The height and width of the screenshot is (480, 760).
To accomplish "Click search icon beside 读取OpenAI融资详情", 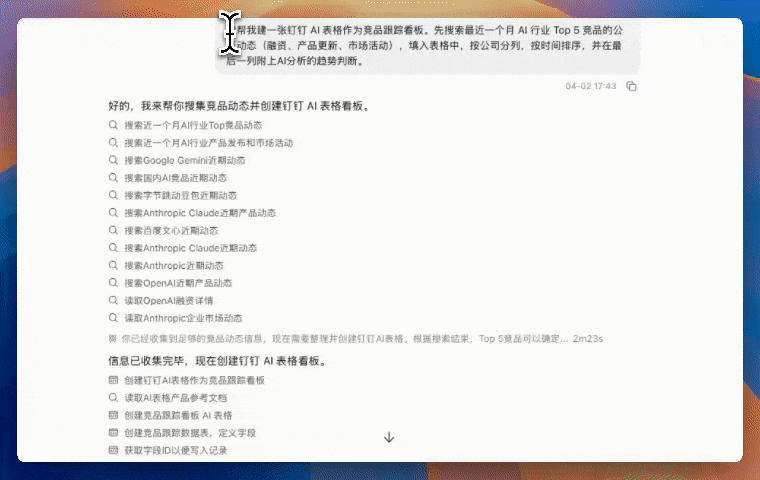I will pos(113,300).
